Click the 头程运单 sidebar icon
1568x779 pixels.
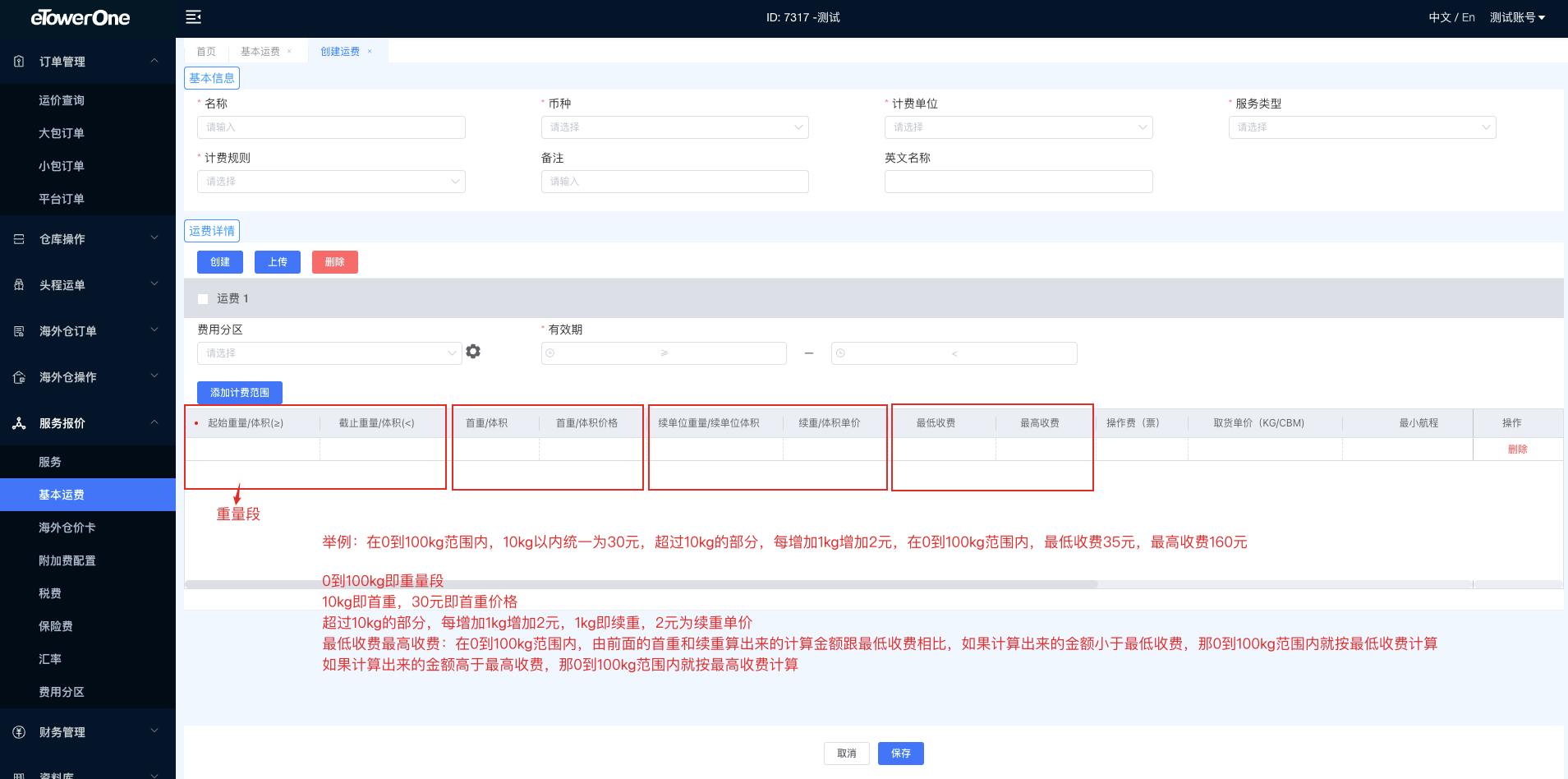(19, 285)
